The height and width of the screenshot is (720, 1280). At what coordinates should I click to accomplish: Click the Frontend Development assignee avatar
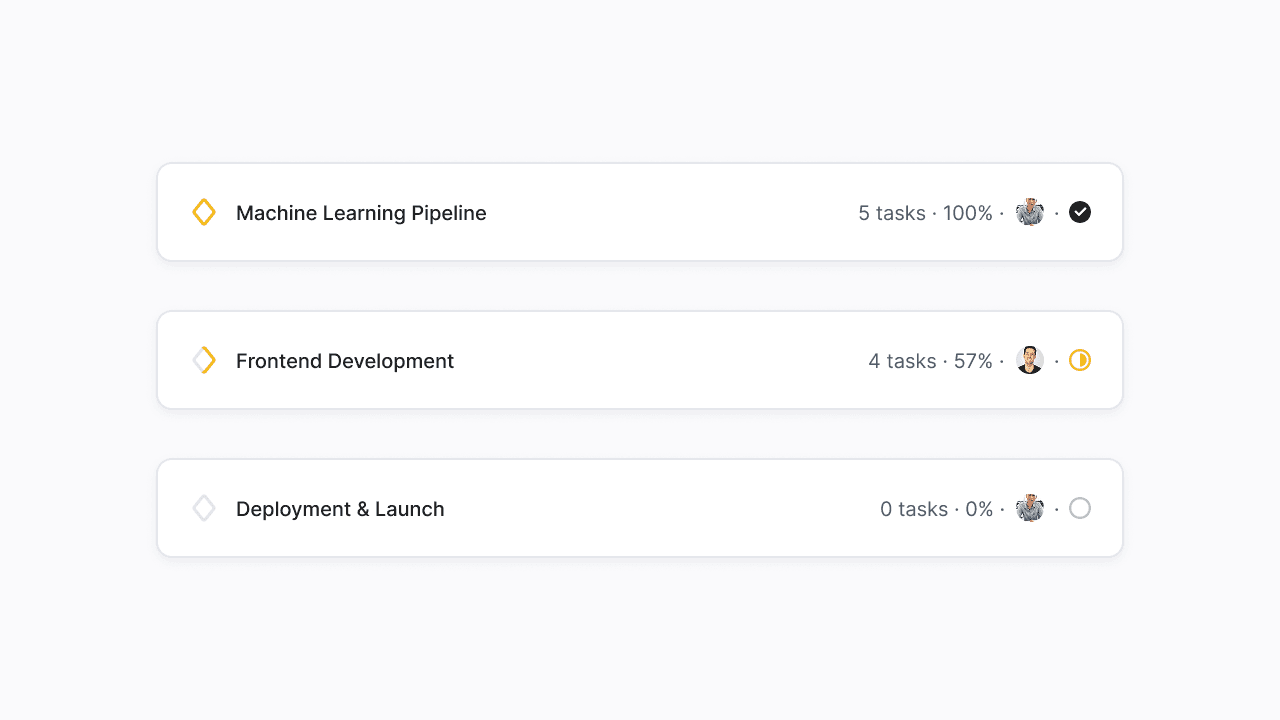[1029, 360]
